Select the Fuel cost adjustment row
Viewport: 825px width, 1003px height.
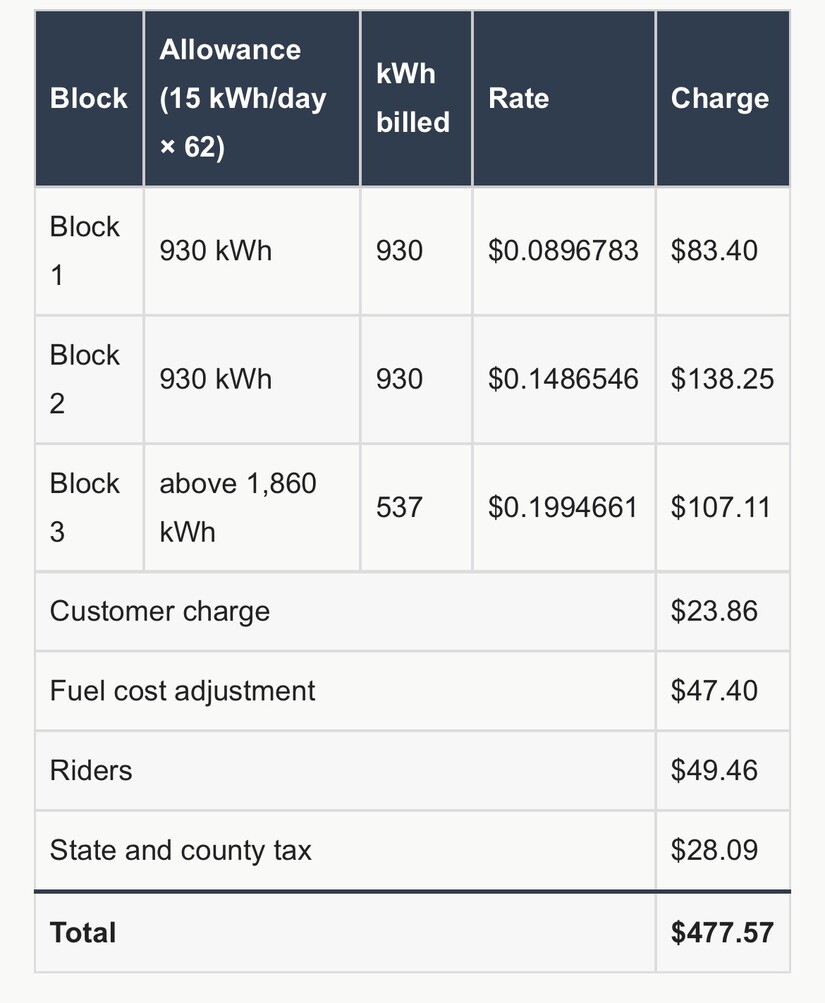pyautogui.click(x=412, y=691)
